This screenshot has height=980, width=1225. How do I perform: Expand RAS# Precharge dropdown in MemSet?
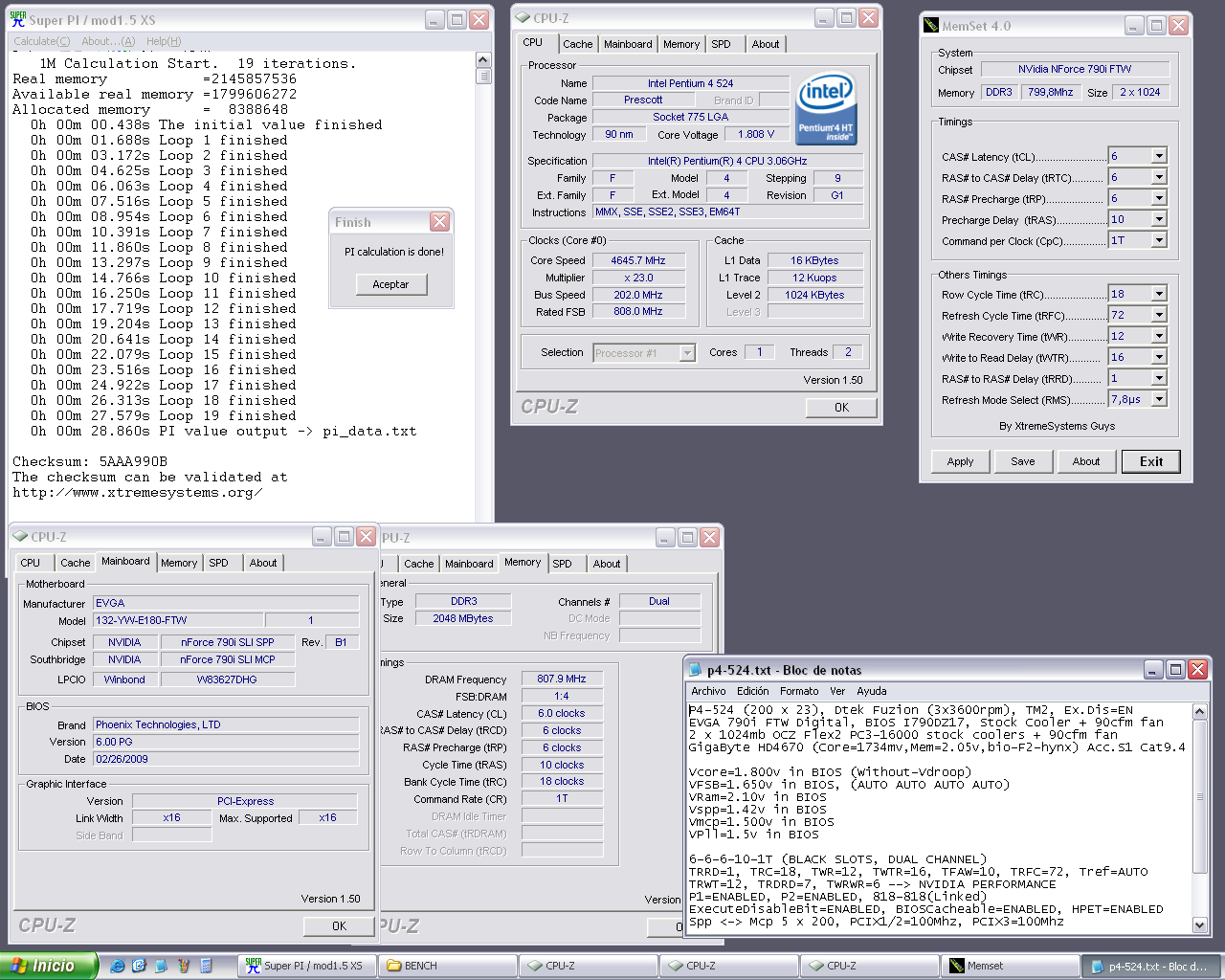1159,198
